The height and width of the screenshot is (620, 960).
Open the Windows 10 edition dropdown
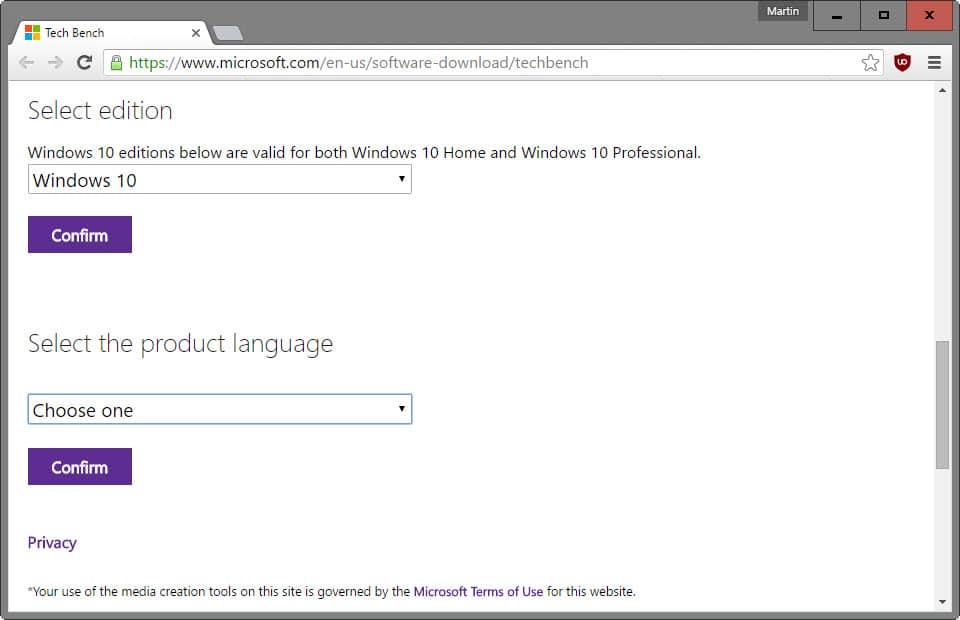pyautogui.click(x=219, y=180)
